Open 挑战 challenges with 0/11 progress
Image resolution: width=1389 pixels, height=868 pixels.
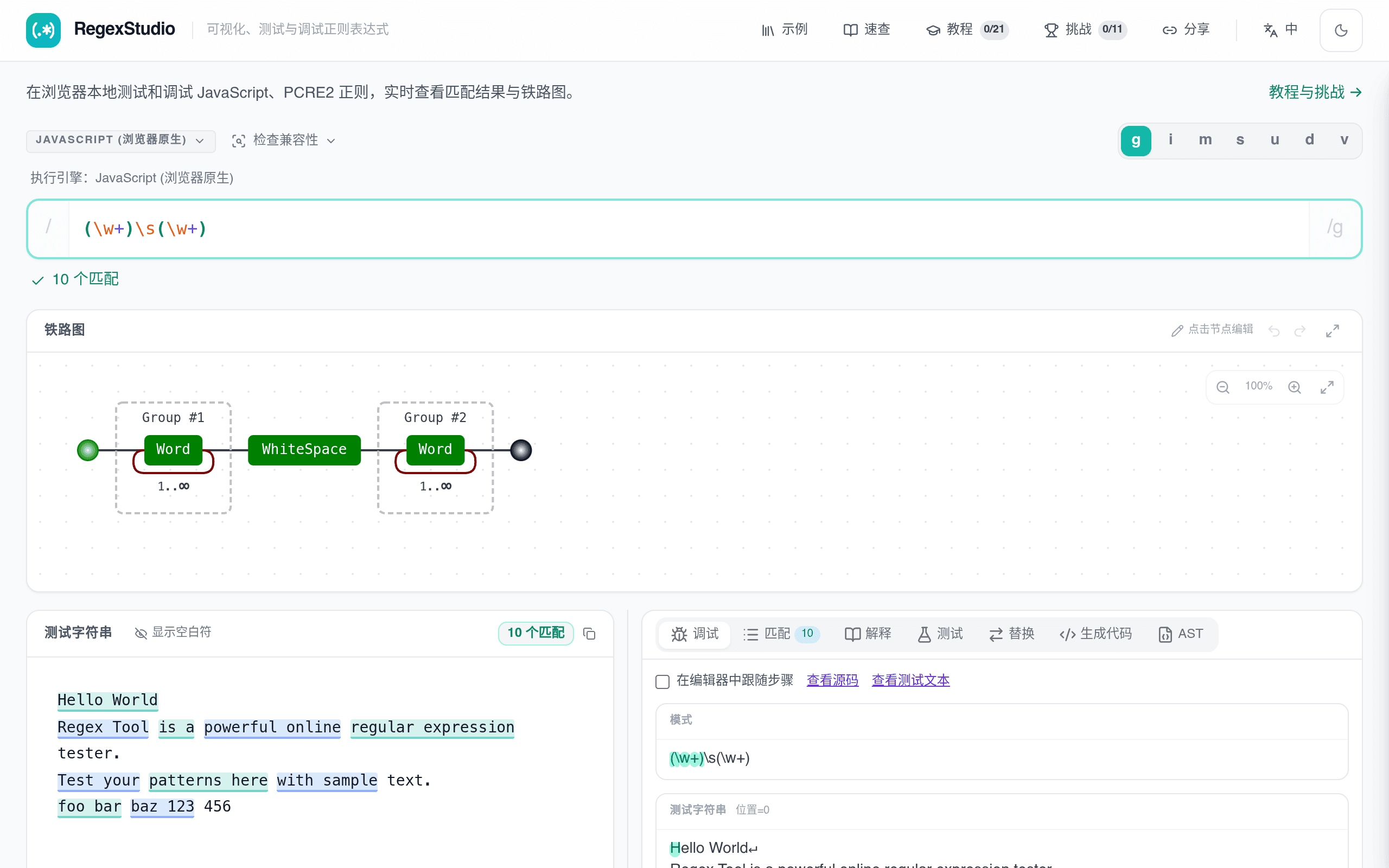(1085, 30)
